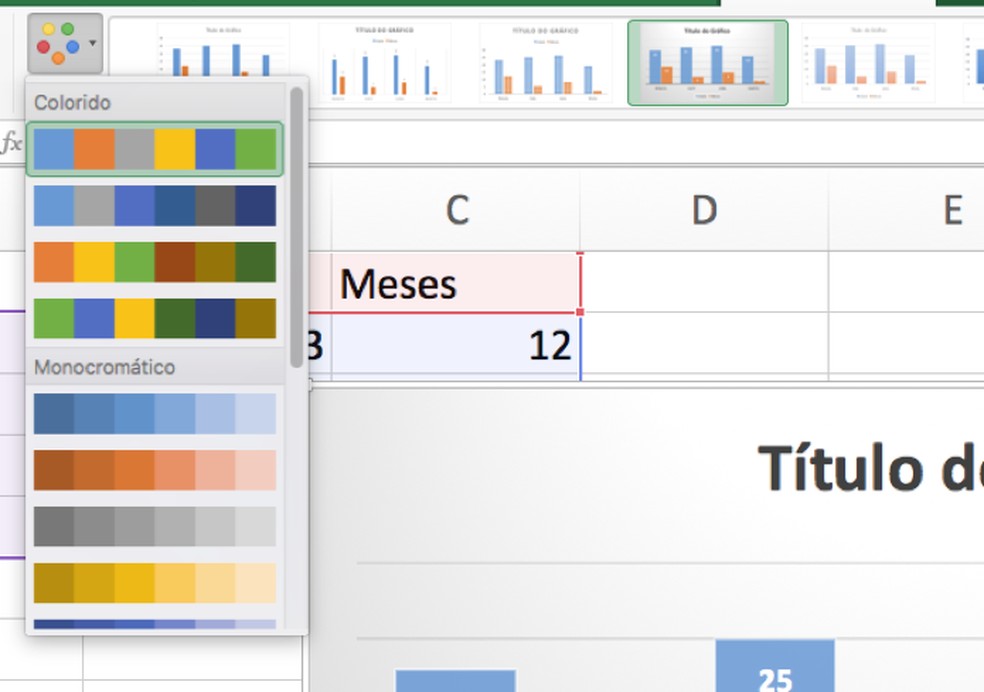The image size is (984, 692).
Task: Choose the third chart style with clustered bars
Action: (x=545, y=62)
